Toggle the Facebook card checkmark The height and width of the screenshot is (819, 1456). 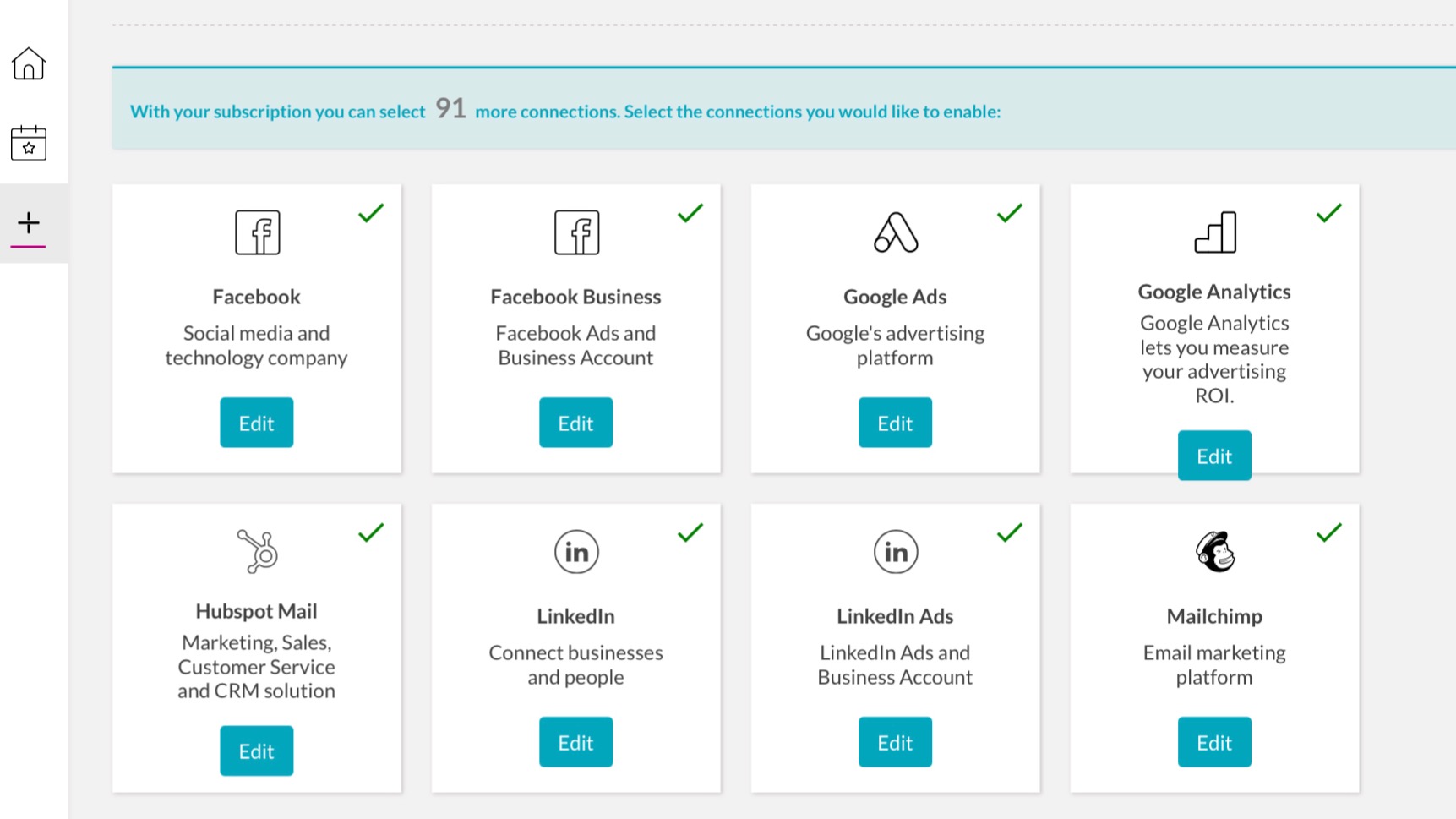coord(371,213)
